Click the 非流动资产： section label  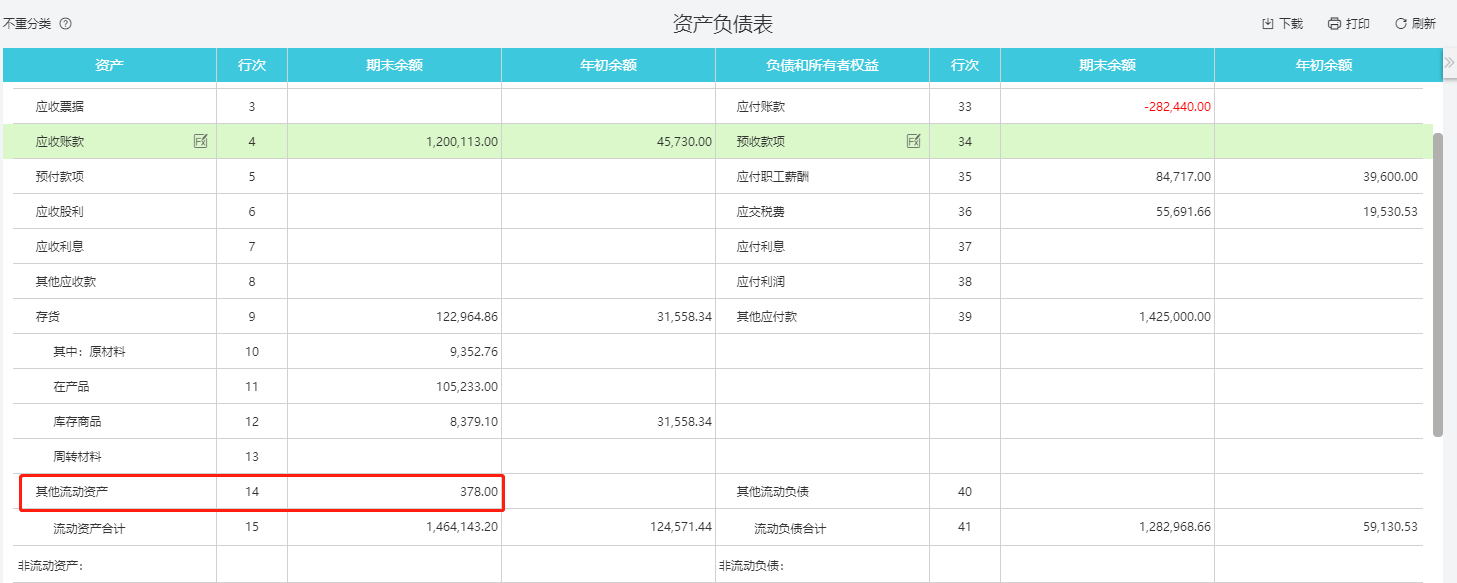click(x=50, y=566)
